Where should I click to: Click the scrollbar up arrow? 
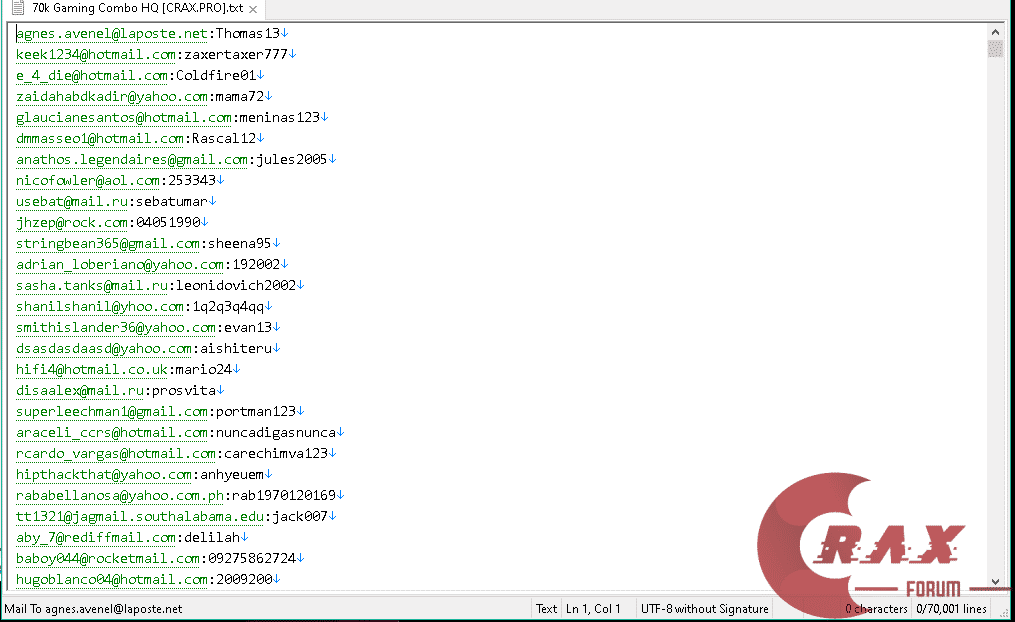coord(995,32)
